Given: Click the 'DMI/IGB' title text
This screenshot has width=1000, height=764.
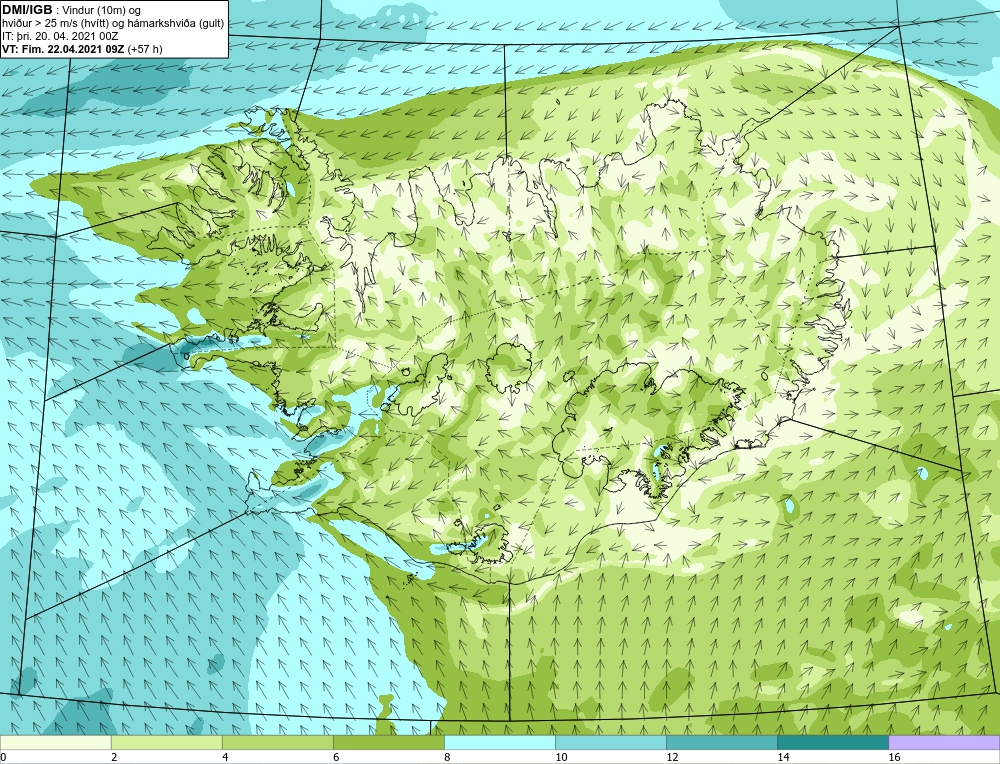Looking at the screenshot, I should click(27, 10).
